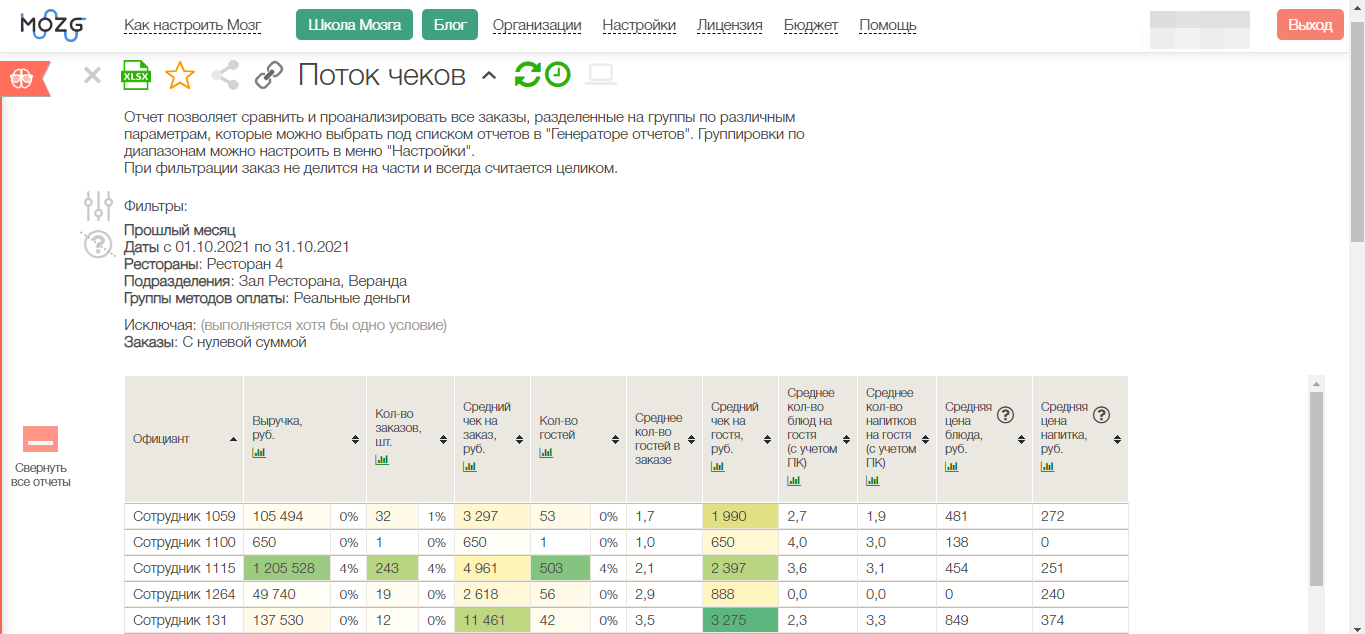Open filters using the sliders icon
This screenshot has height=634, width=1365.
pyautogui.click(x=98, y=207)
